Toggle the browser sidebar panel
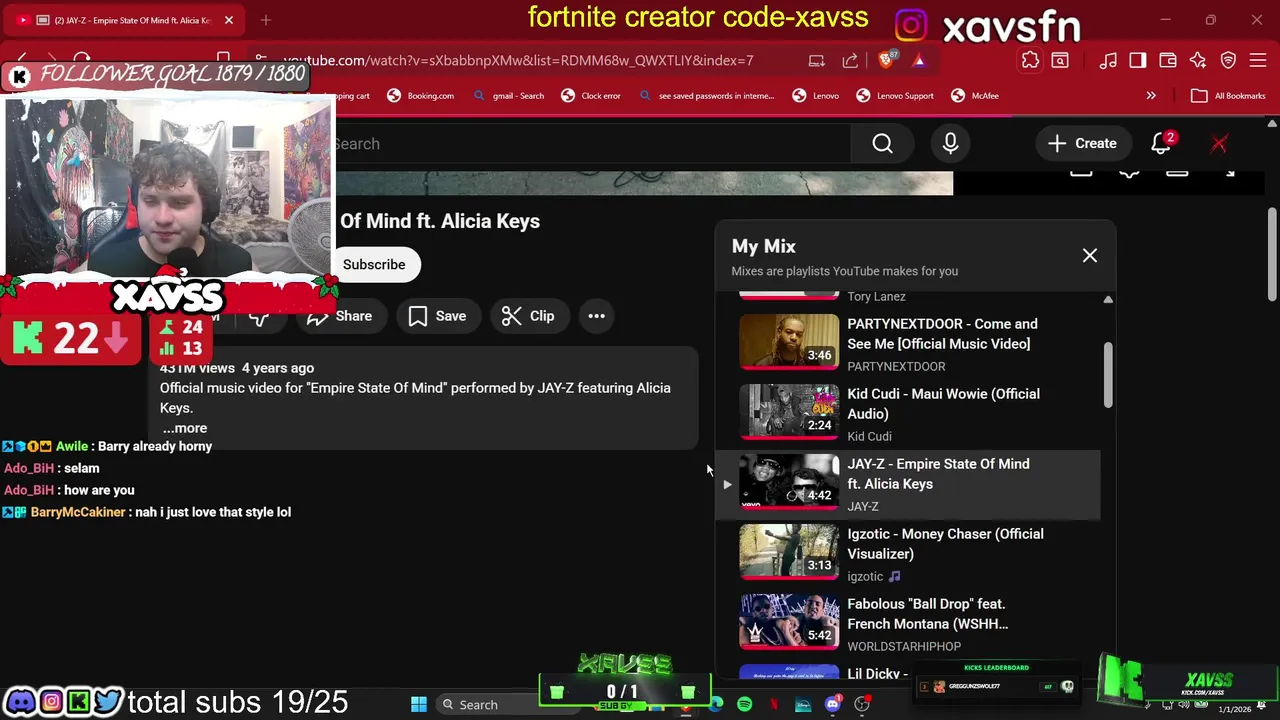Viewport: 1280px width, 720px height. point(1137,60)
